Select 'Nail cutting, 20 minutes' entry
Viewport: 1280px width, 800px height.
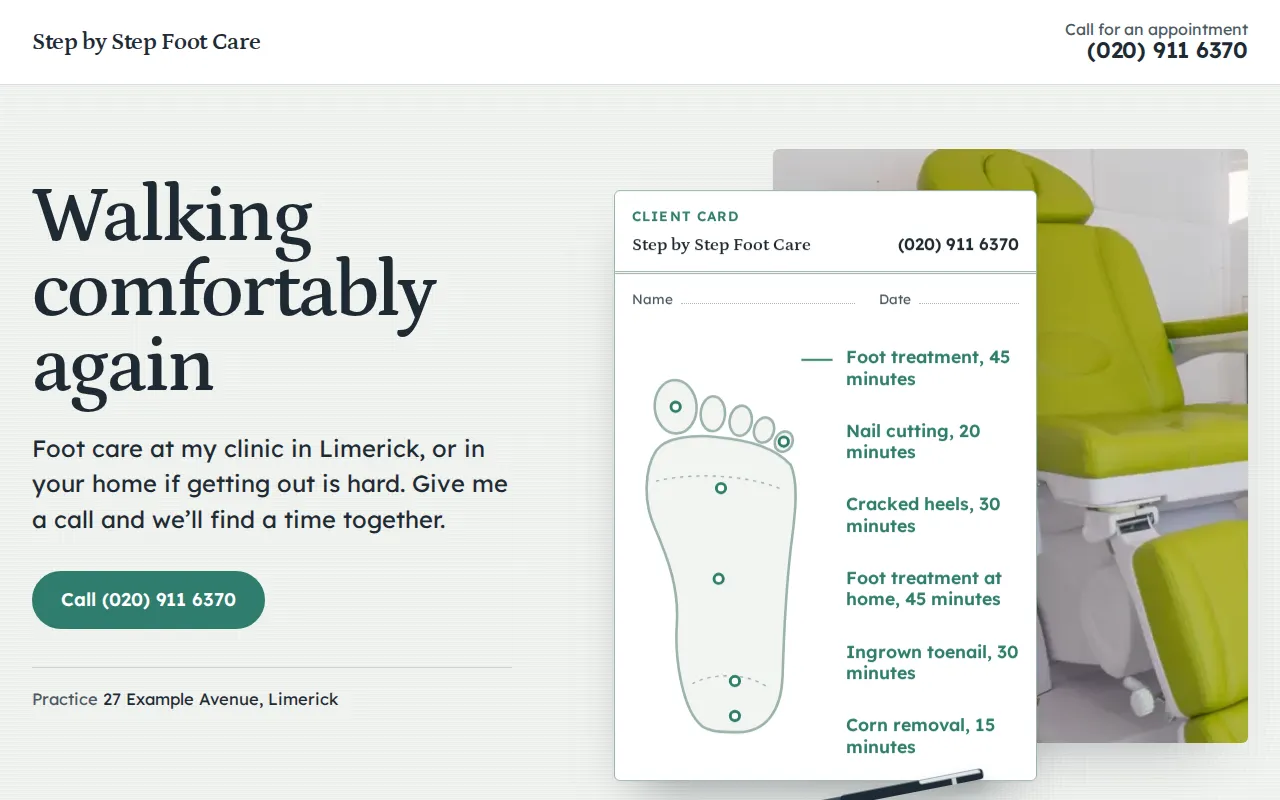[913, 442]
